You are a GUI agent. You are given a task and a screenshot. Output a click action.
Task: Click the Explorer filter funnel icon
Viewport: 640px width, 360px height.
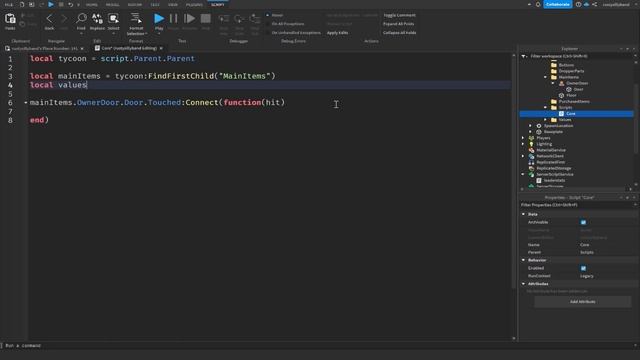(x=524, y=56)
